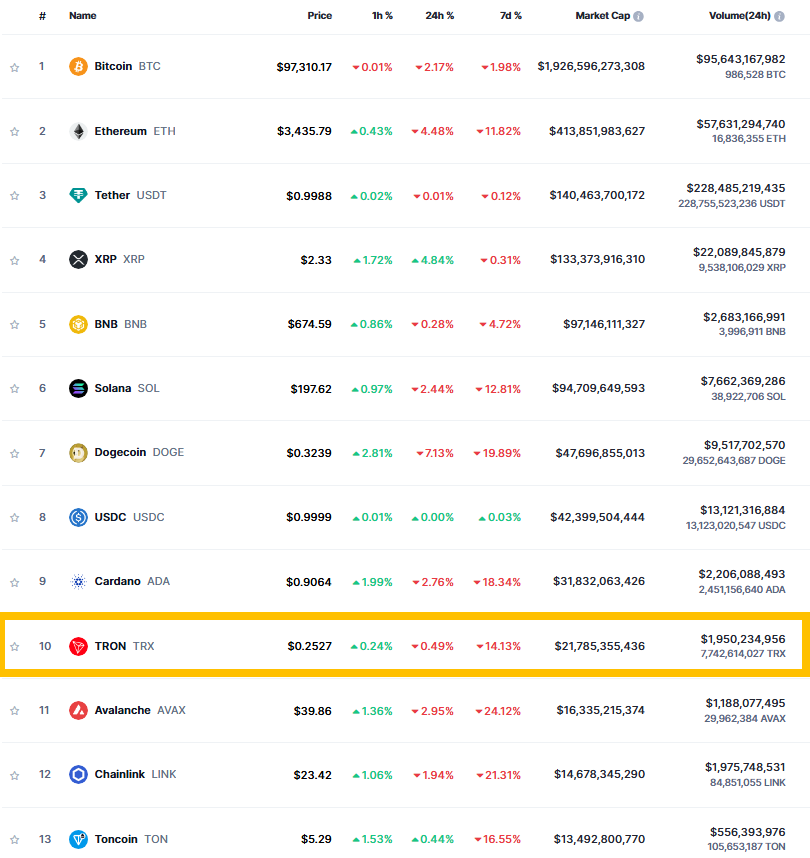
Task: Favorite TRON using its star
Action: pos(15,647)
